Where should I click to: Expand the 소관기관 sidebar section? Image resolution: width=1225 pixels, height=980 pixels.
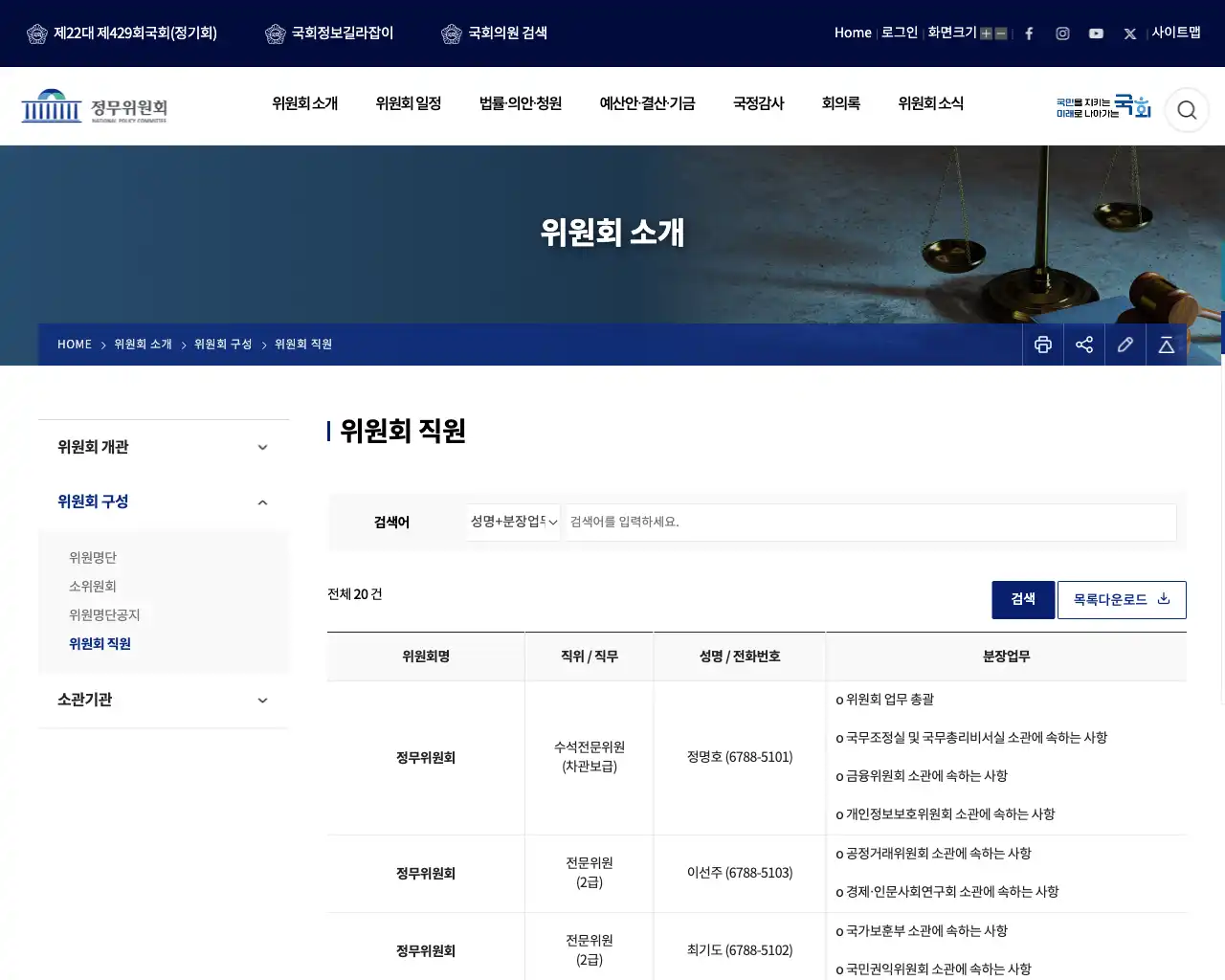164,700
